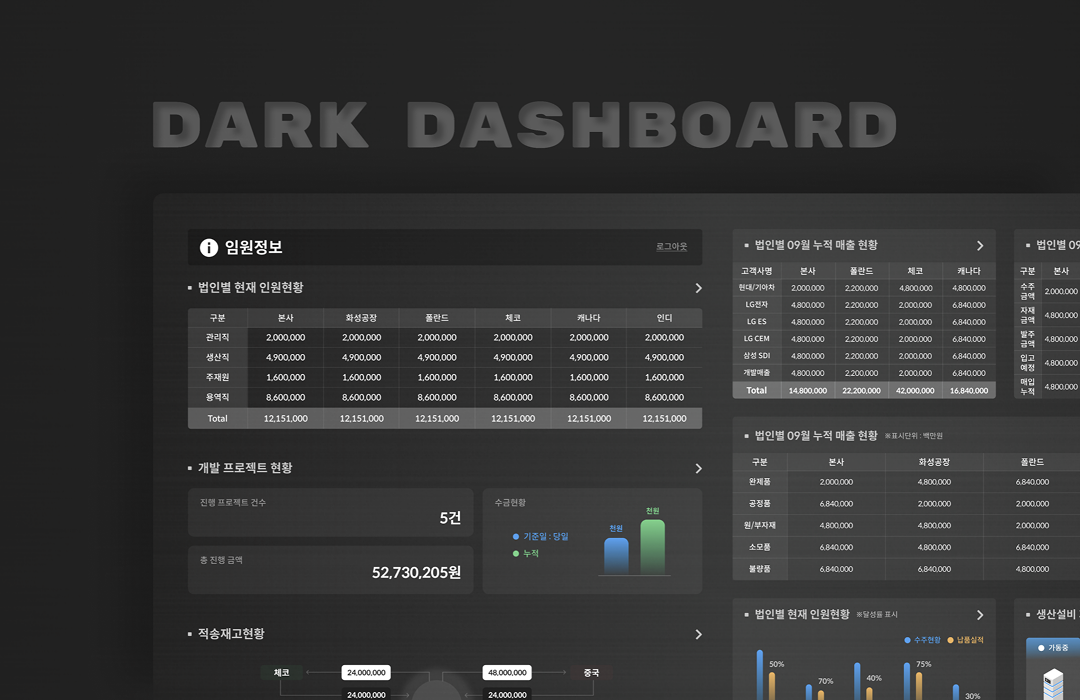Open 적송재고현황 details with its chevron
Viewport: 1080px width, 700px height.
click(698, 634)
